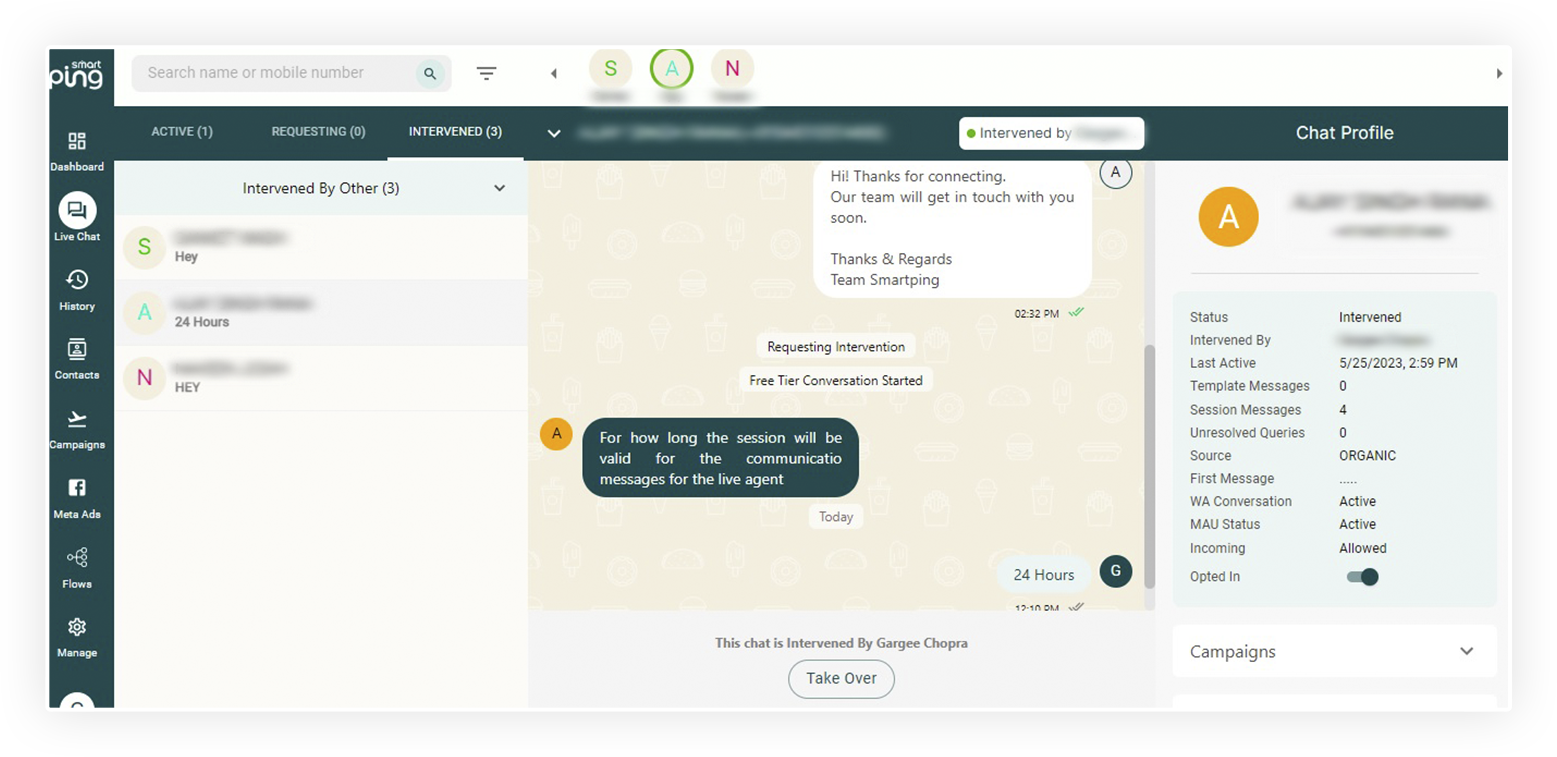Click the Today date separator
Image resolution: width=1557 pixels, height=757 pixels.
(x=836, y=517)
